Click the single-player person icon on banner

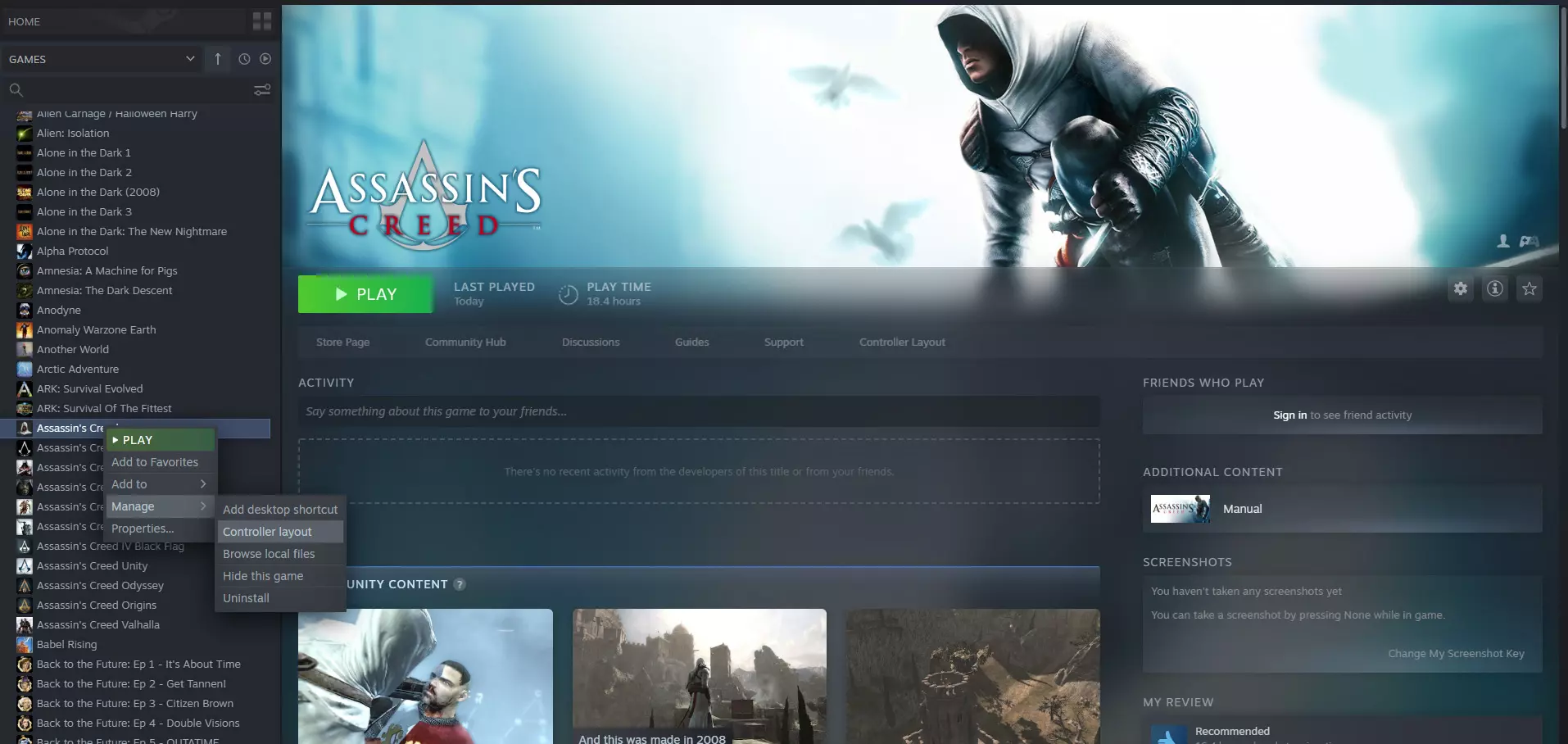pos(1503,241)
